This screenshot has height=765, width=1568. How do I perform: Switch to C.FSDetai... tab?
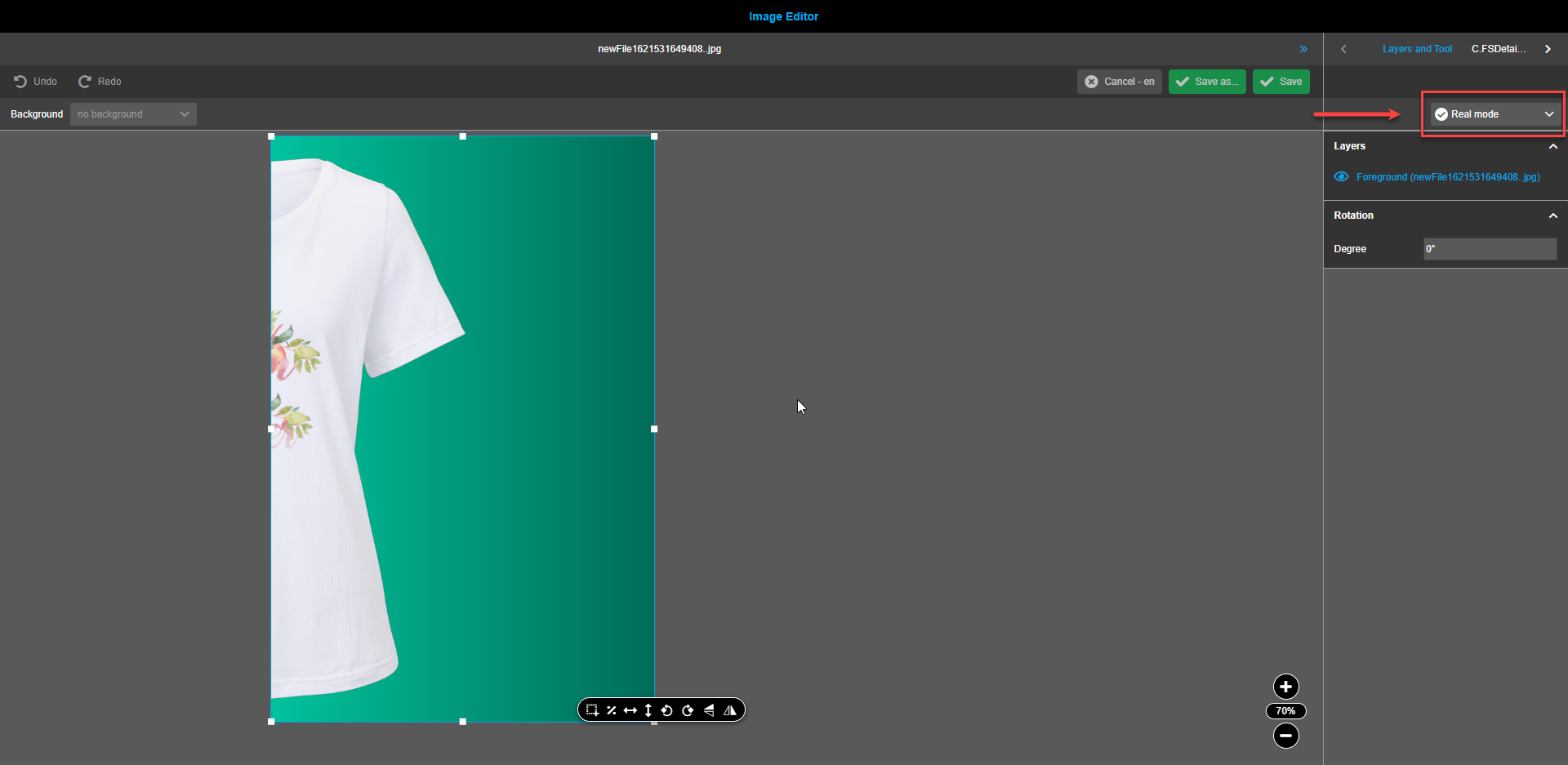(x=1499, y=49)
